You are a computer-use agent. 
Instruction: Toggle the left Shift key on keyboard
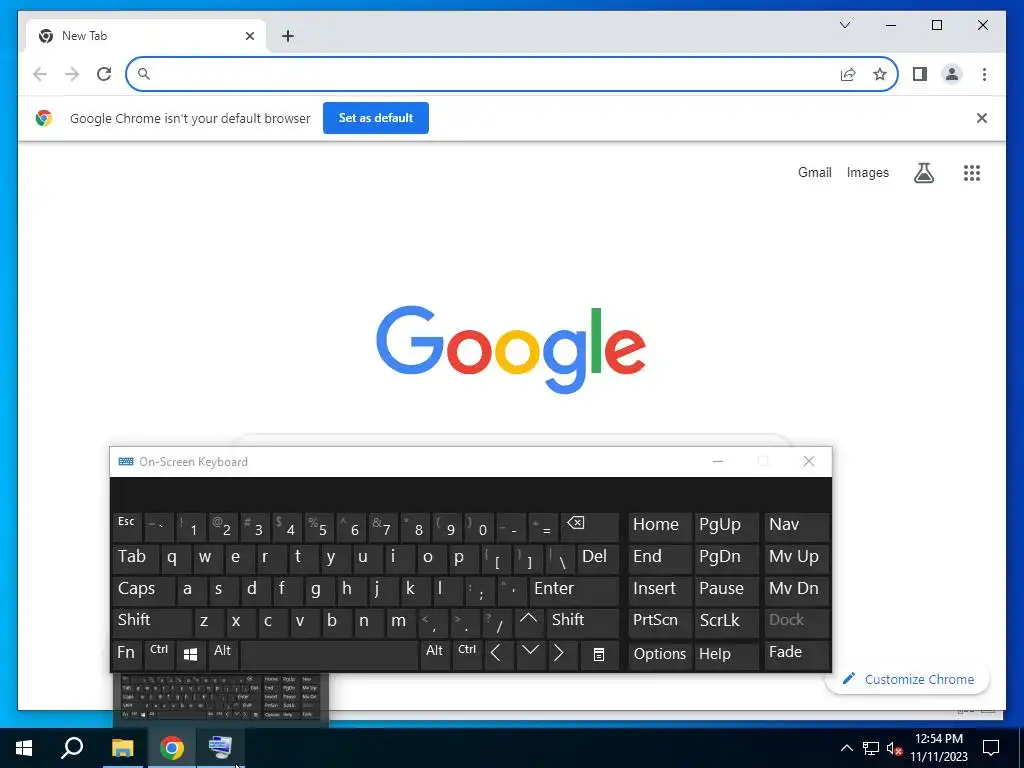[x=152, y=622]
